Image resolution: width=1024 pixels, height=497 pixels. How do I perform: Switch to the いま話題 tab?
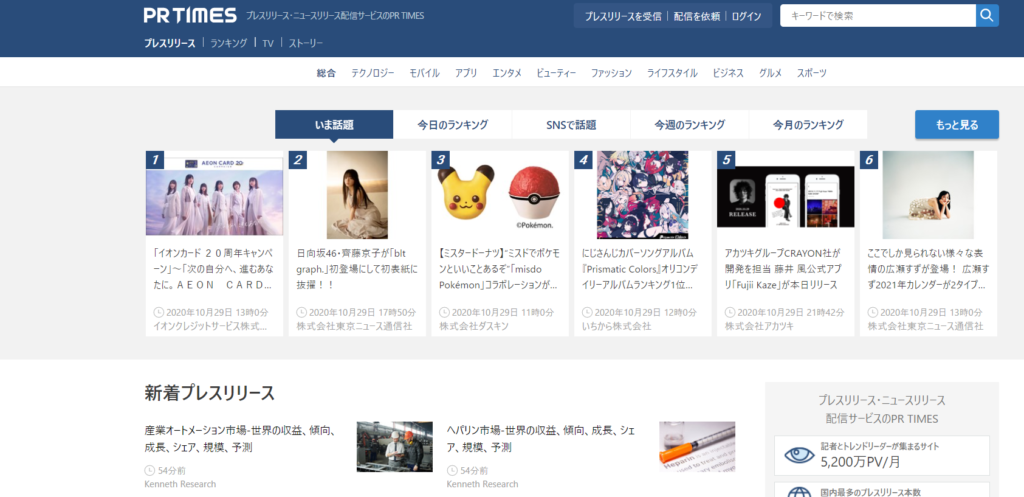(x=334, y=124)
